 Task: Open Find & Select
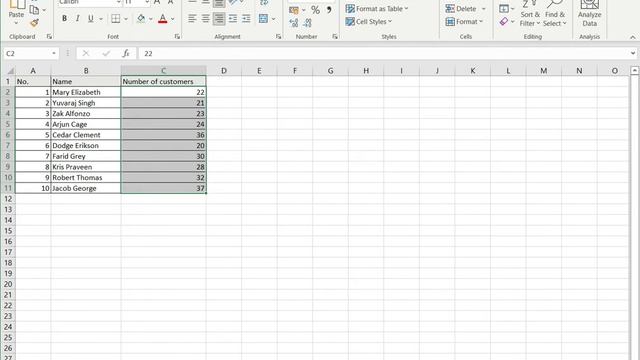(555, 13)
